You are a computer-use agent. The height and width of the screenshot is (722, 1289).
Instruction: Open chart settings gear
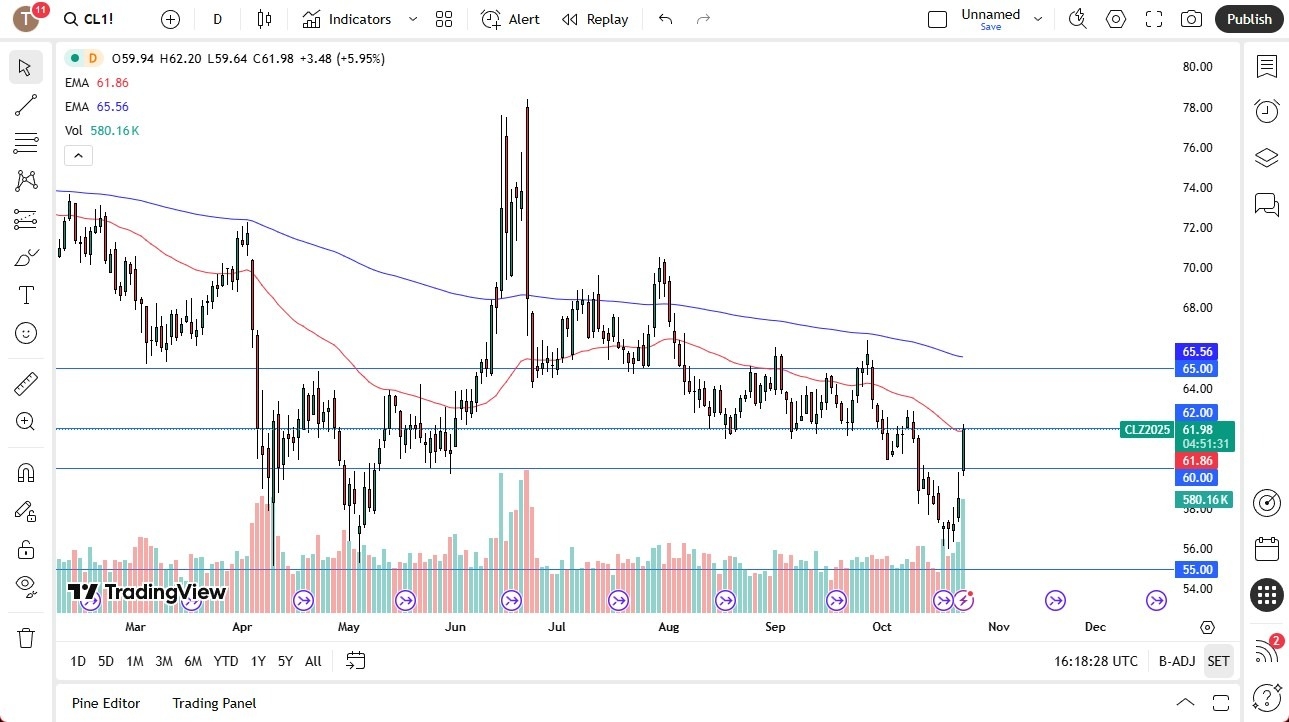point(1115,19)
